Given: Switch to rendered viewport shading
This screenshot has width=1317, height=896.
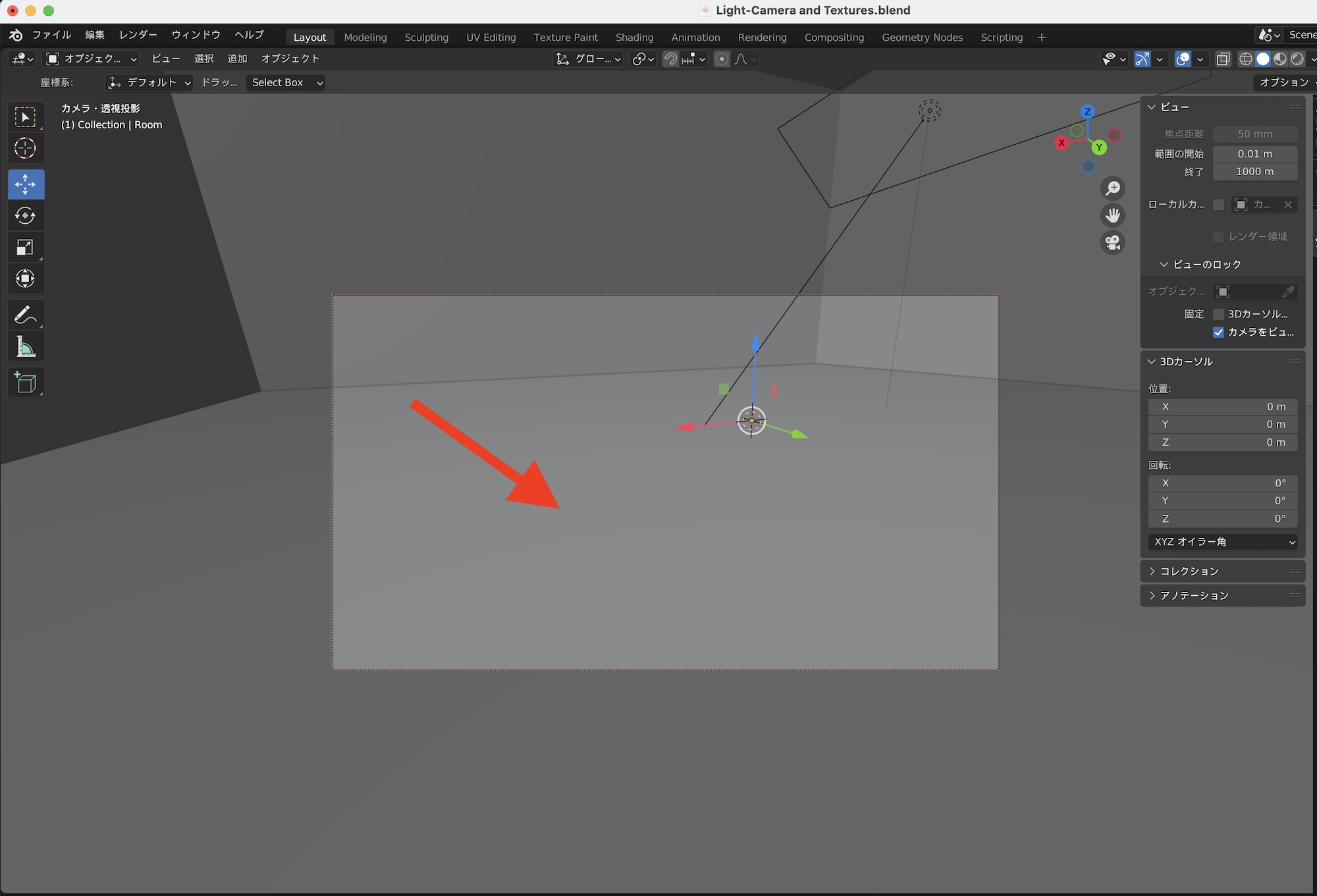Looking at the screenshot, I should pos(1296,59).
